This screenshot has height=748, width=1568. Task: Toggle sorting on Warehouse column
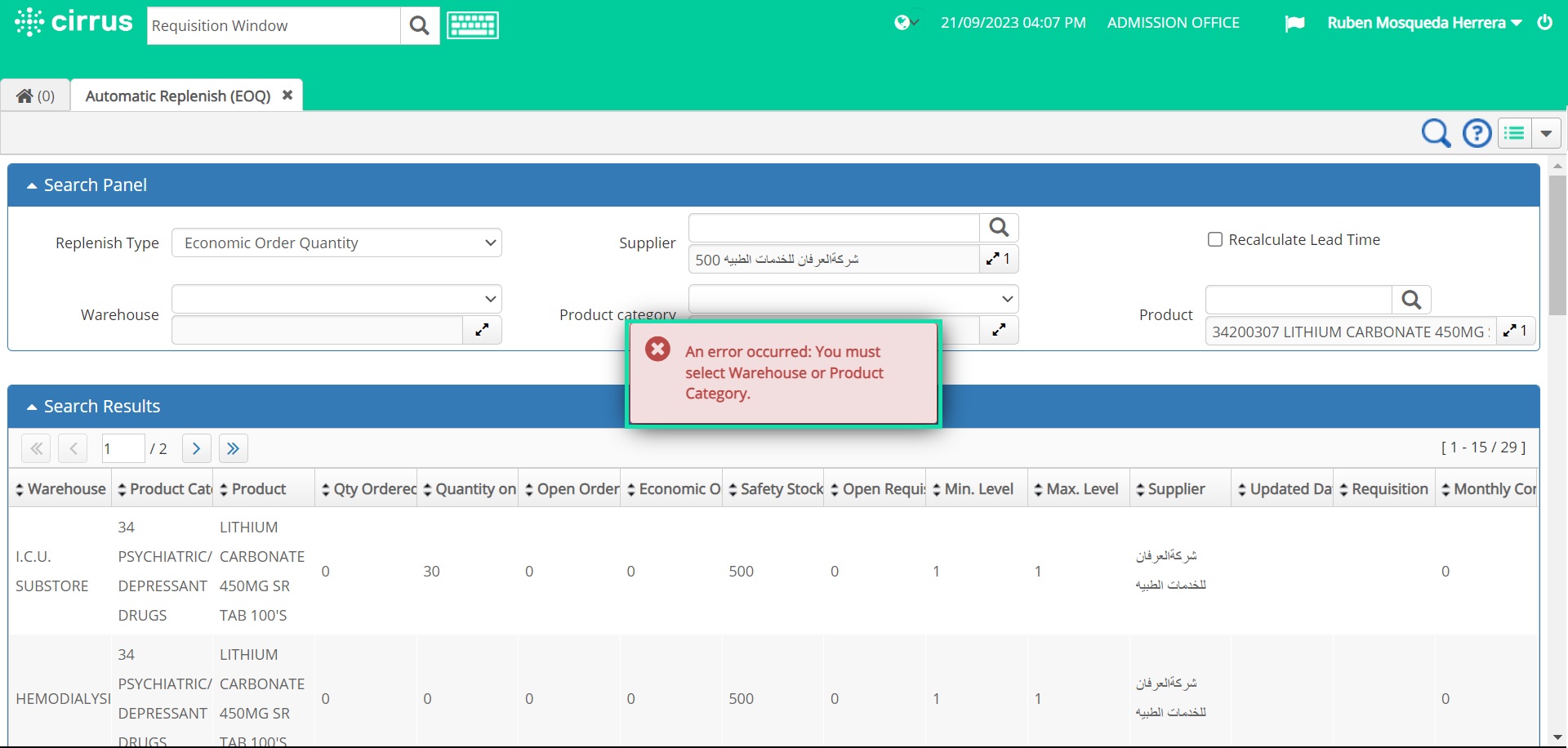point(20,488)
